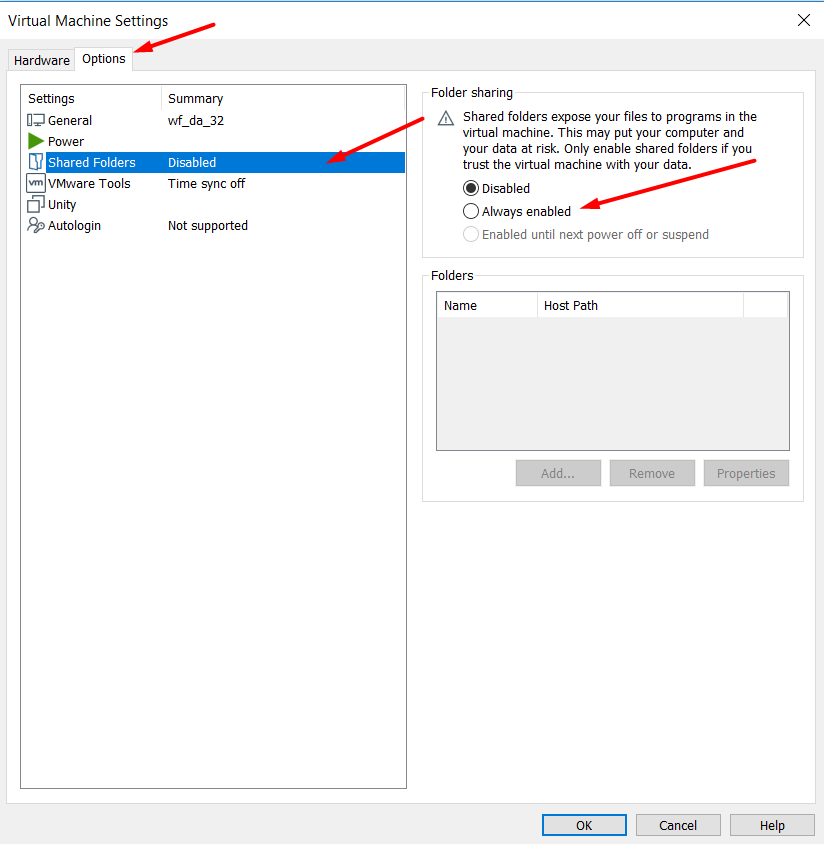Screen dimensions: 824x844
Task: Click the Name column header in Folders
Action: pyautogui.click(x=487, y=305)
